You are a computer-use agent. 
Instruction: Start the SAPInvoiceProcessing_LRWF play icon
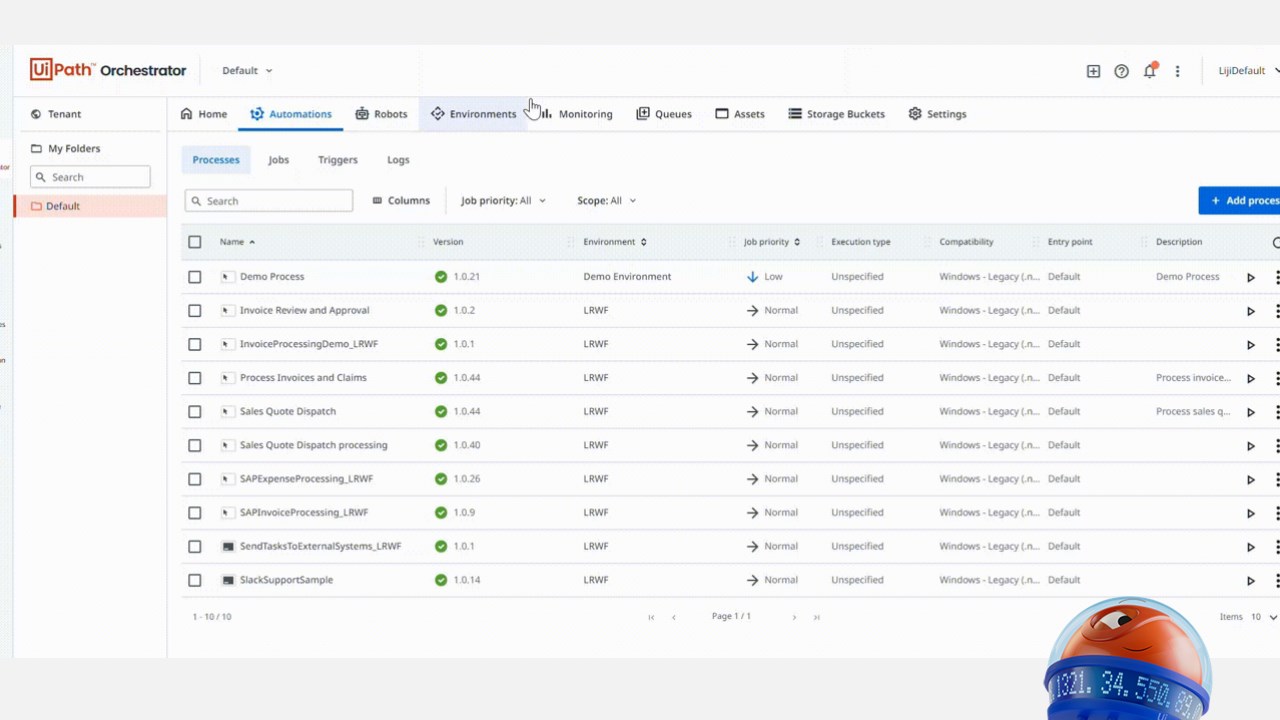[1250, 513]
